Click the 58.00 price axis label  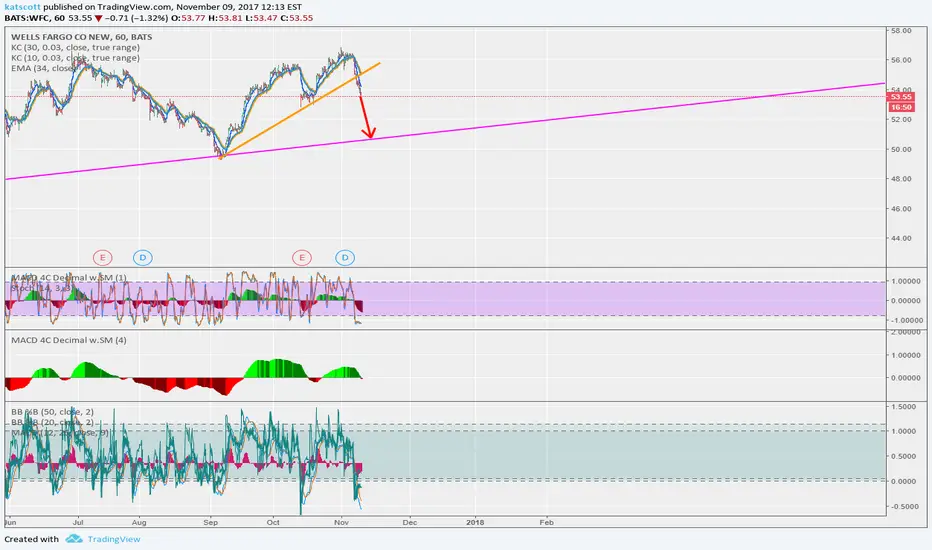coord(901,30)
